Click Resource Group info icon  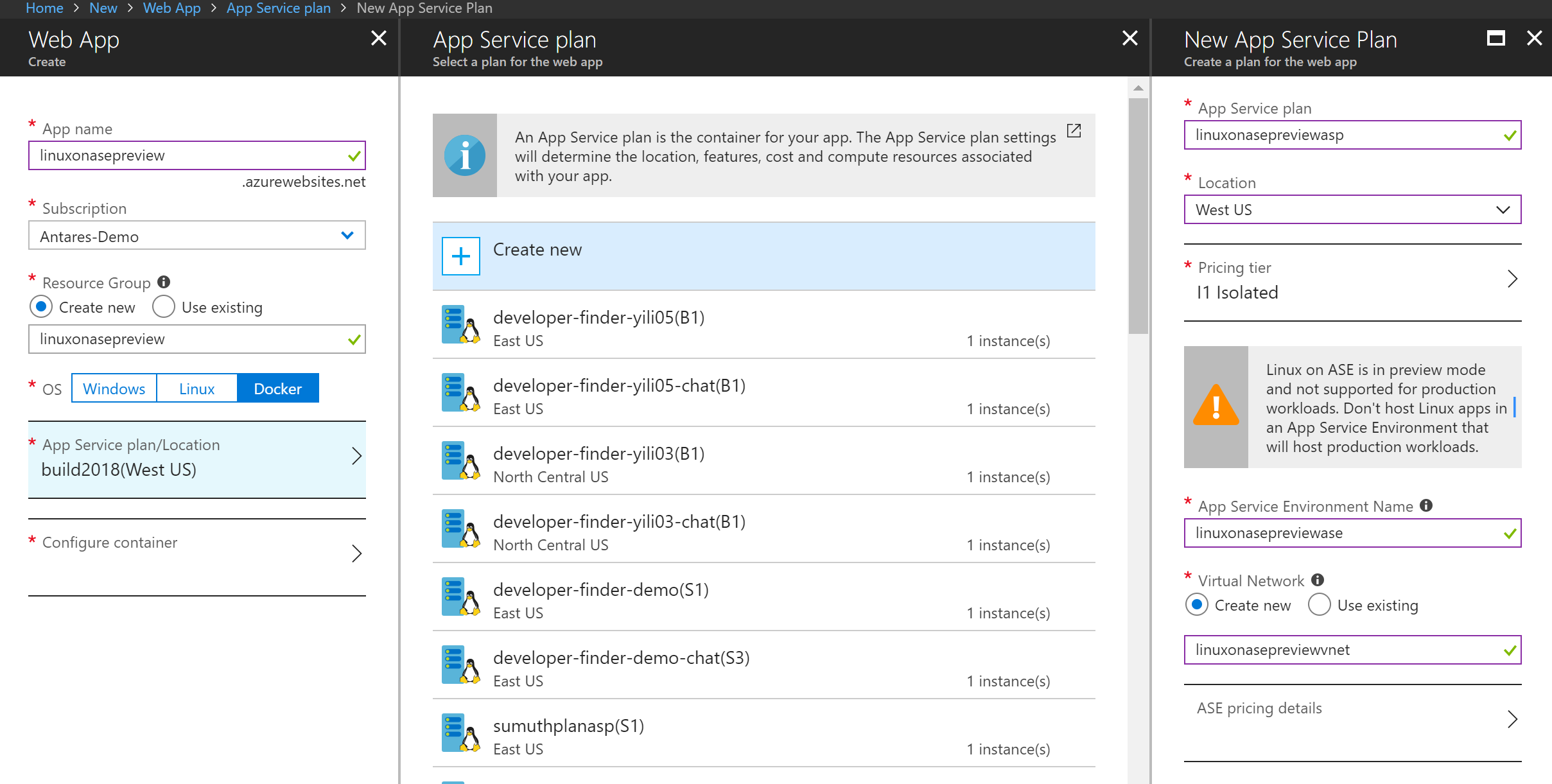click(x=164, y=282)
